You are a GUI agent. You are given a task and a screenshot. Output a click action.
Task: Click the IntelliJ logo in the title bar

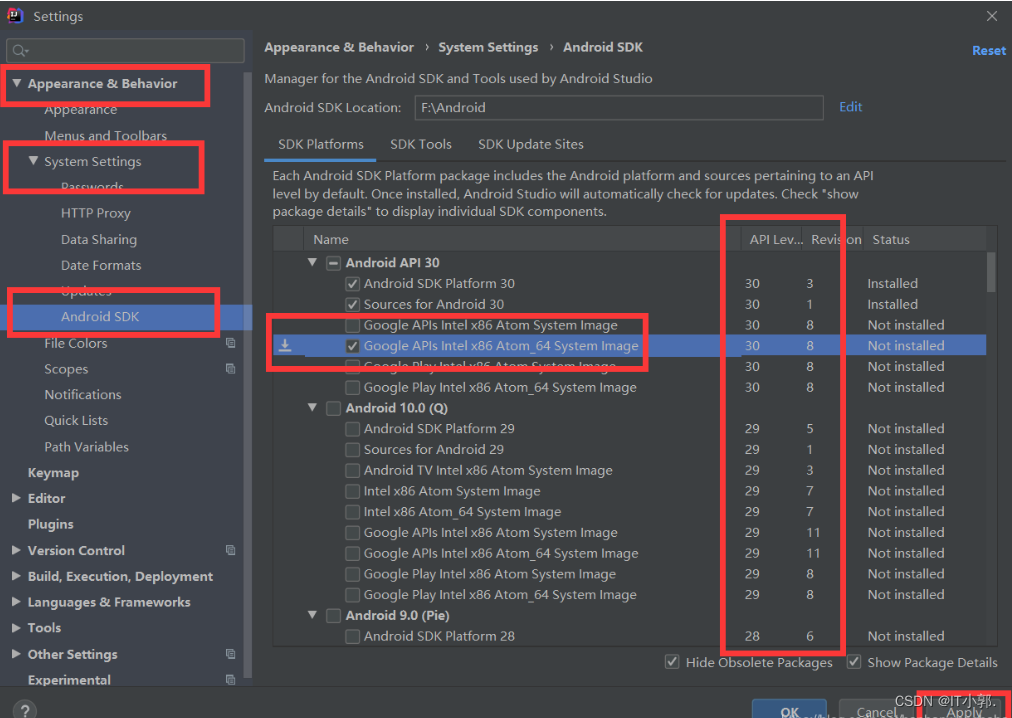[16, 16]
